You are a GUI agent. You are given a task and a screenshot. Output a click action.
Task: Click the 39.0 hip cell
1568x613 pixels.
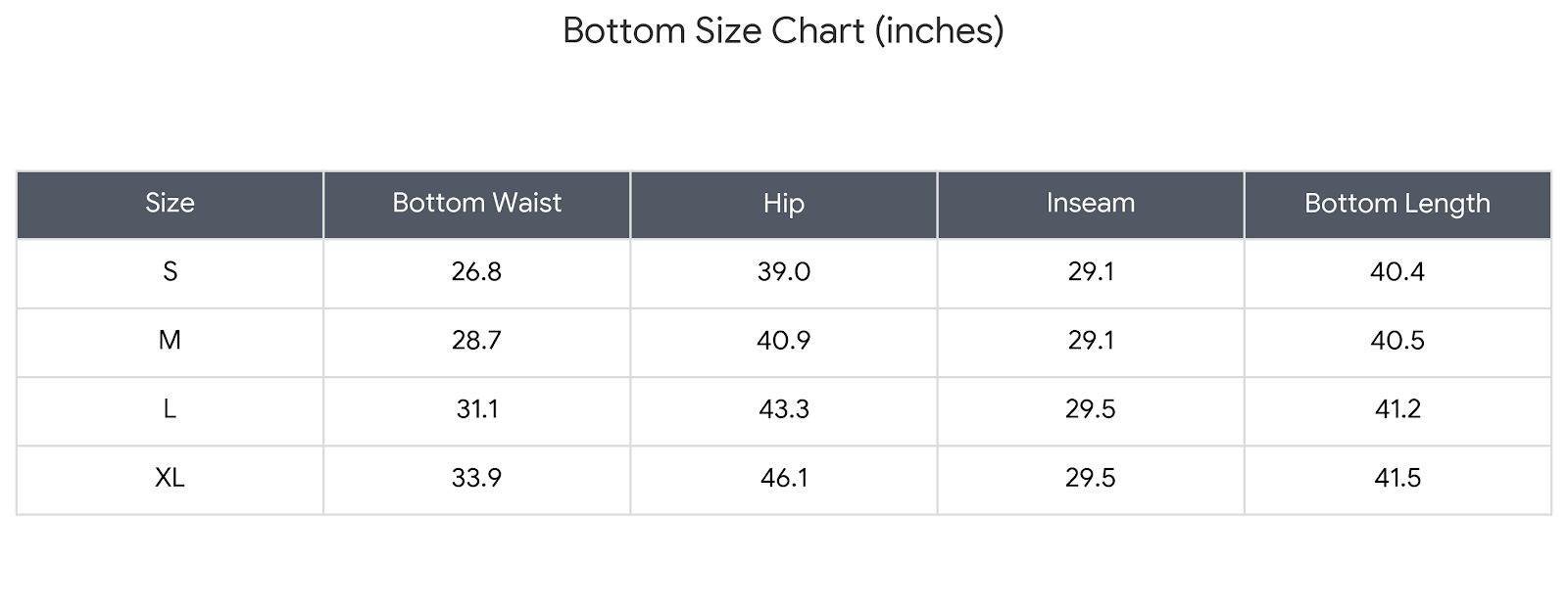coord(783,272)
